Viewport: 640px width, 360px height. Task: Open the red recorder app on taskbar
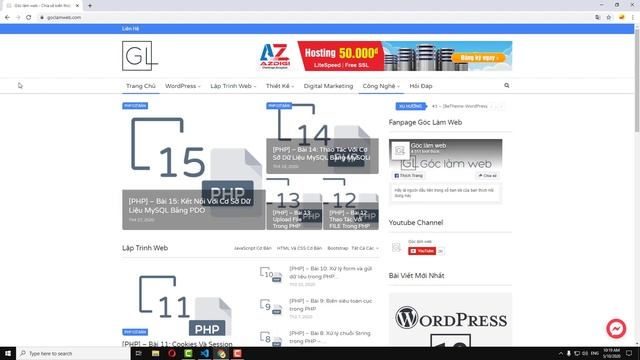(x=238, y=353)
